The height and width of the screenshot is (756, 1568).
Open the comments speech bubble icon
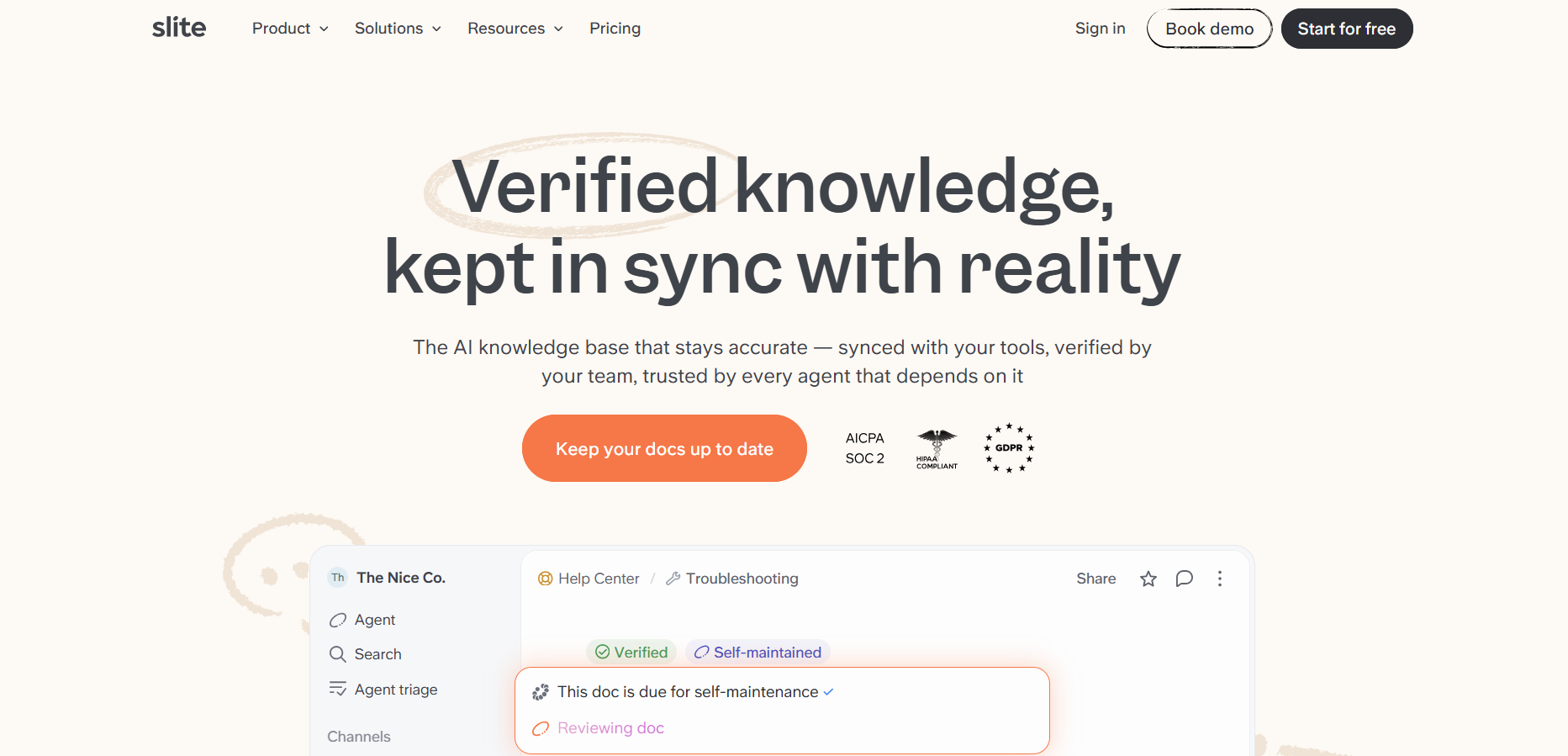tap(1185, 579)
